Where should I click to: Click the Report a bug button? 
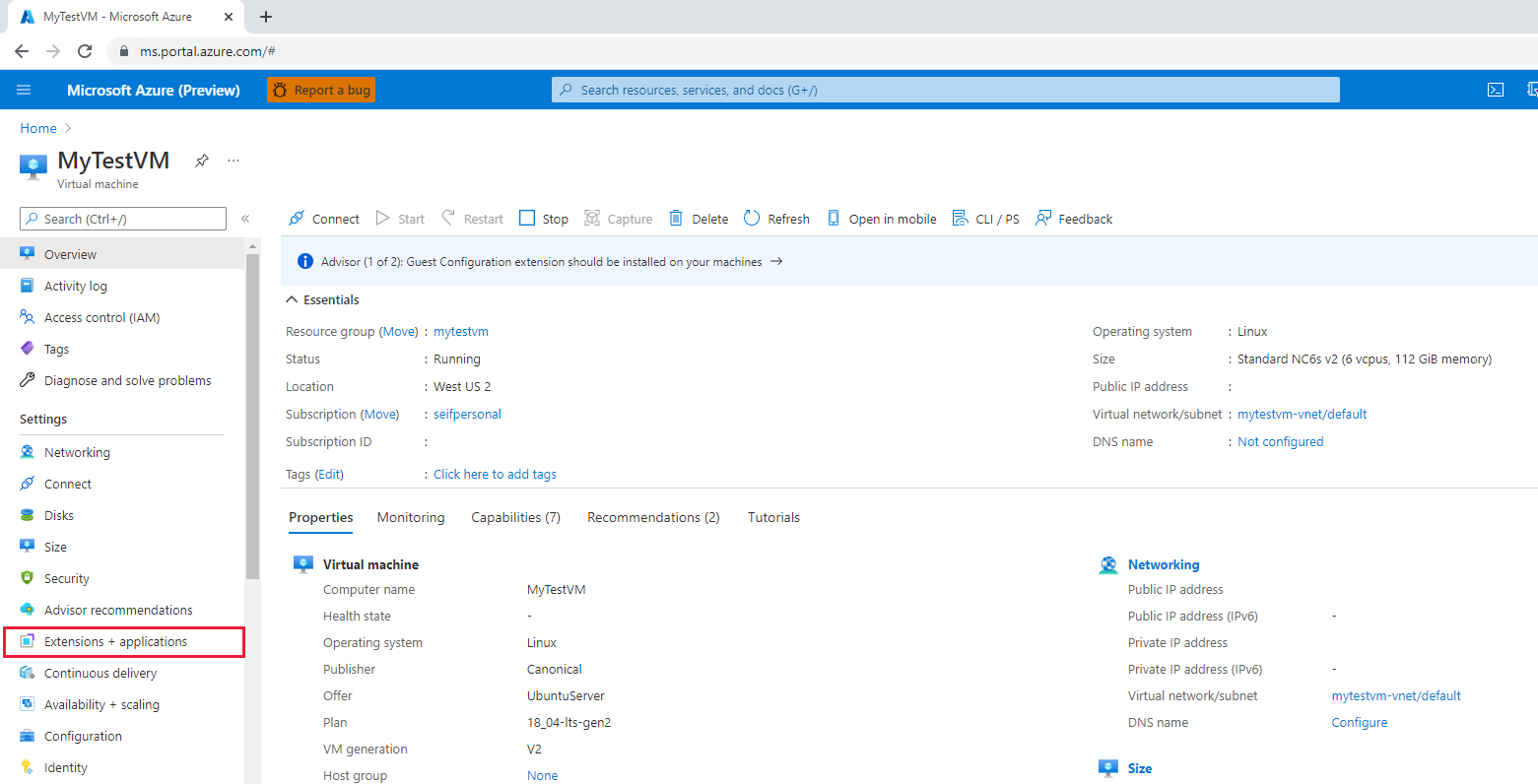pos(321,90)
